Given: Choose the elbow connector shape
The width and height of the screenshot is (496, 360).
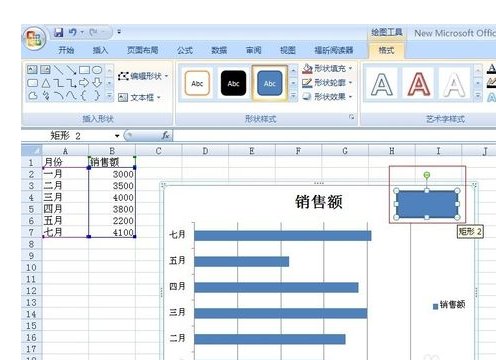Looking at the screenshot, I should click(x=58, y=83).
